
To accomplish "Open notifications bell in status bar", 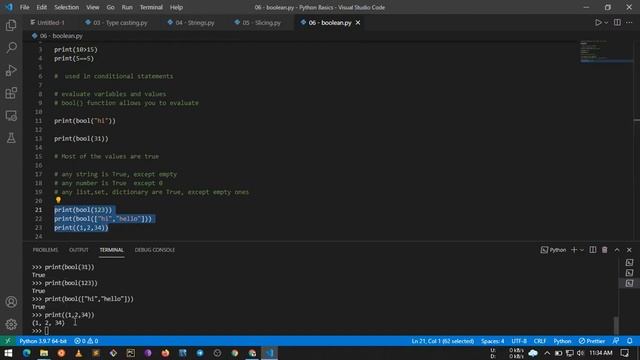I will pyautogui.click(x=629, y=341).
